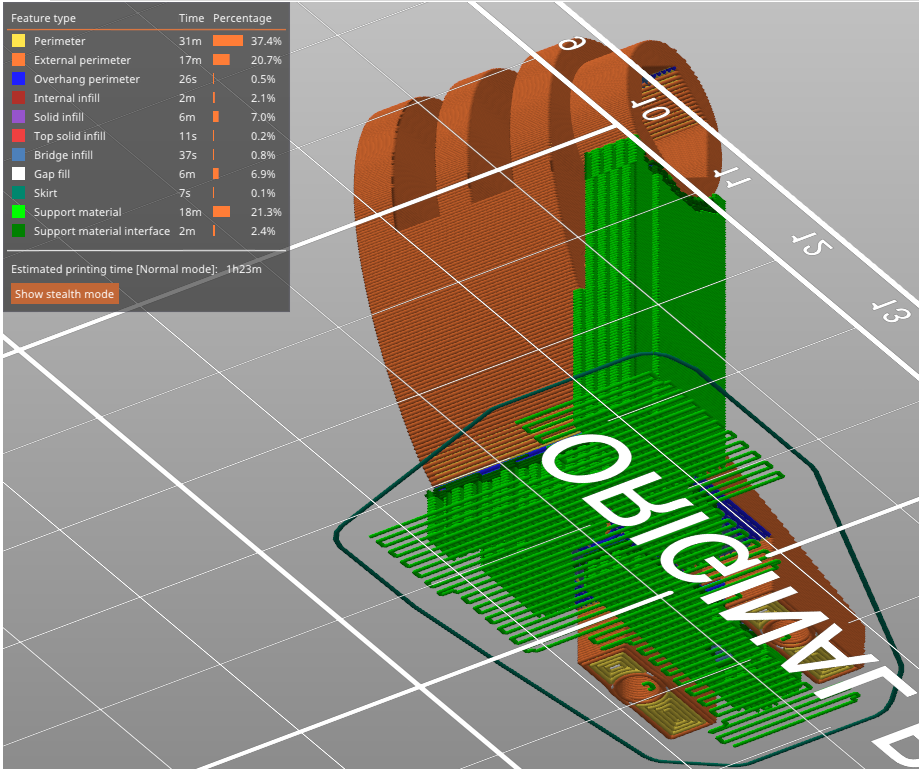919x769 pixels.
Task: Toggle visibility of the Perimeter label
Action: coord(59,41)
